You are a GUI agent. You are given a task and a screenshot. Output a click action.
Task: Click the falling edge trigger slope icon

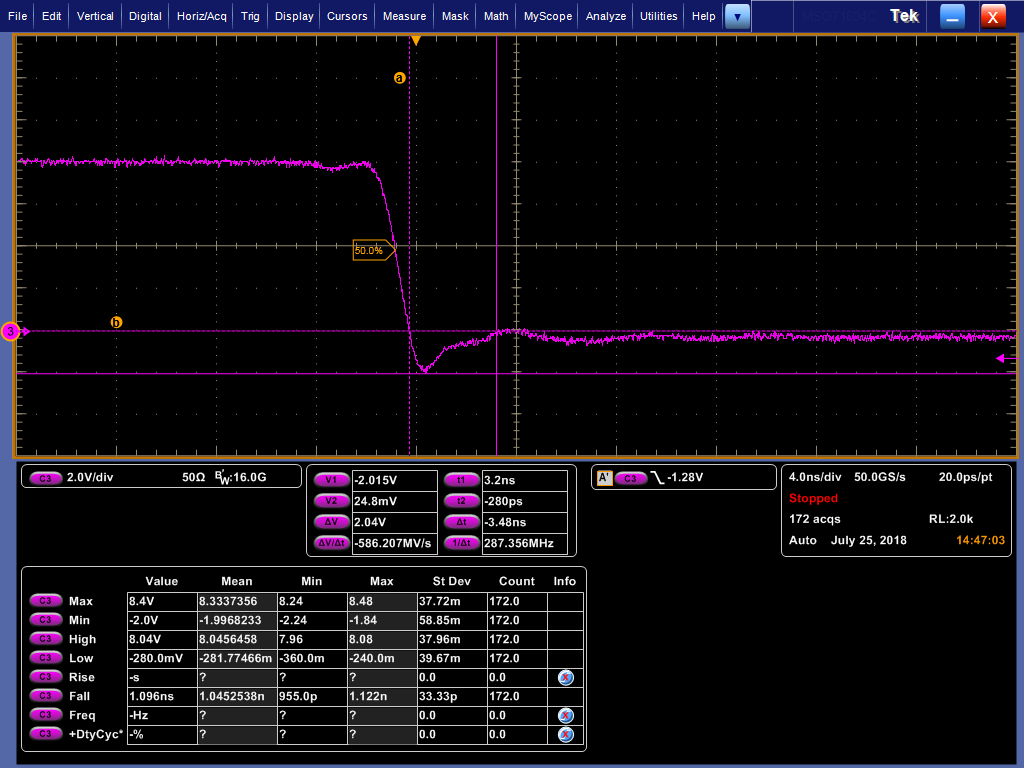[657, 478]
